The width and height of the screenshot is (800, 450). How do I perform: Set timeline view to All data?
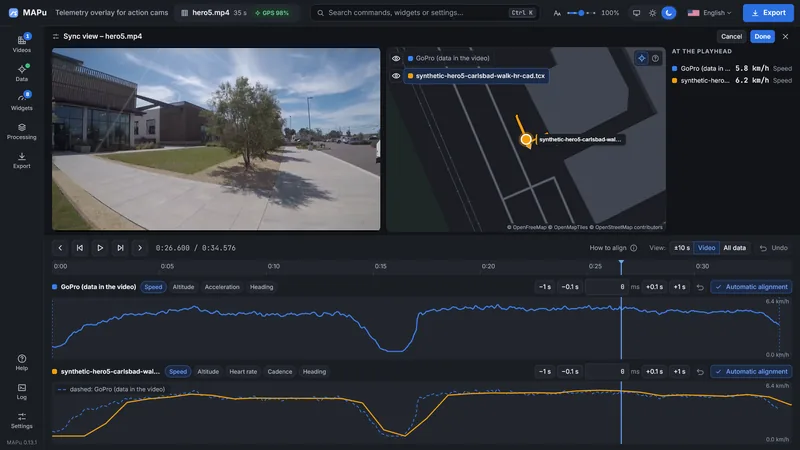(x=734, y=248)
